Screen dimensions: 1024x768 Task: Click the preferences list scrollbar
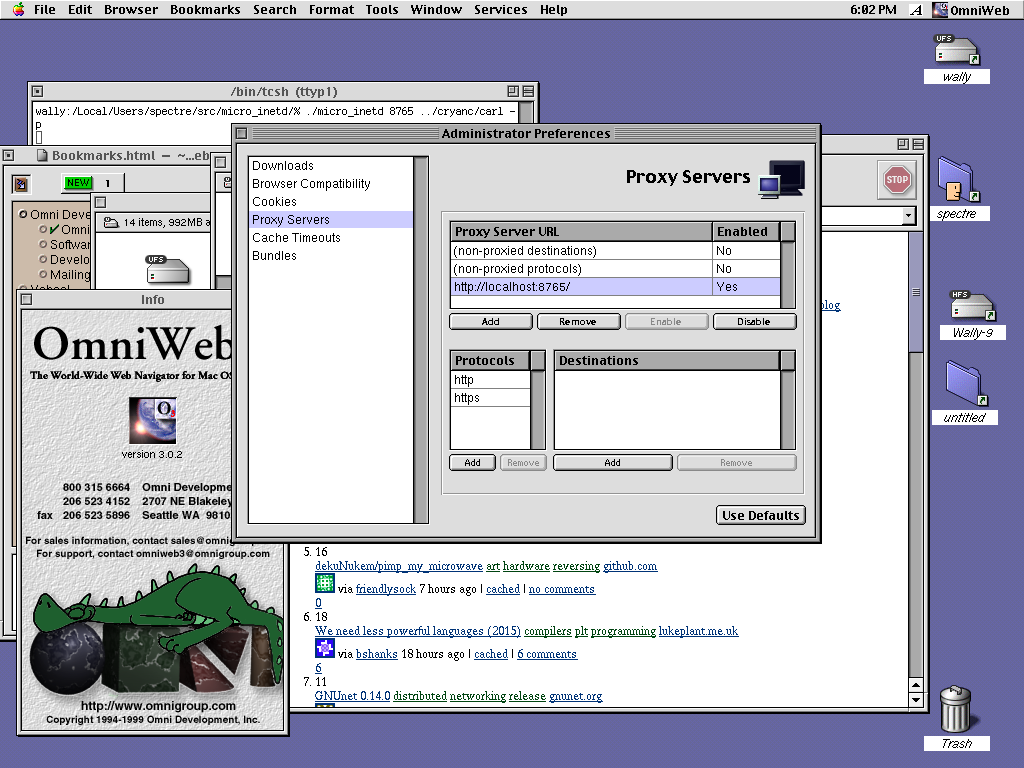click(421, 340)
